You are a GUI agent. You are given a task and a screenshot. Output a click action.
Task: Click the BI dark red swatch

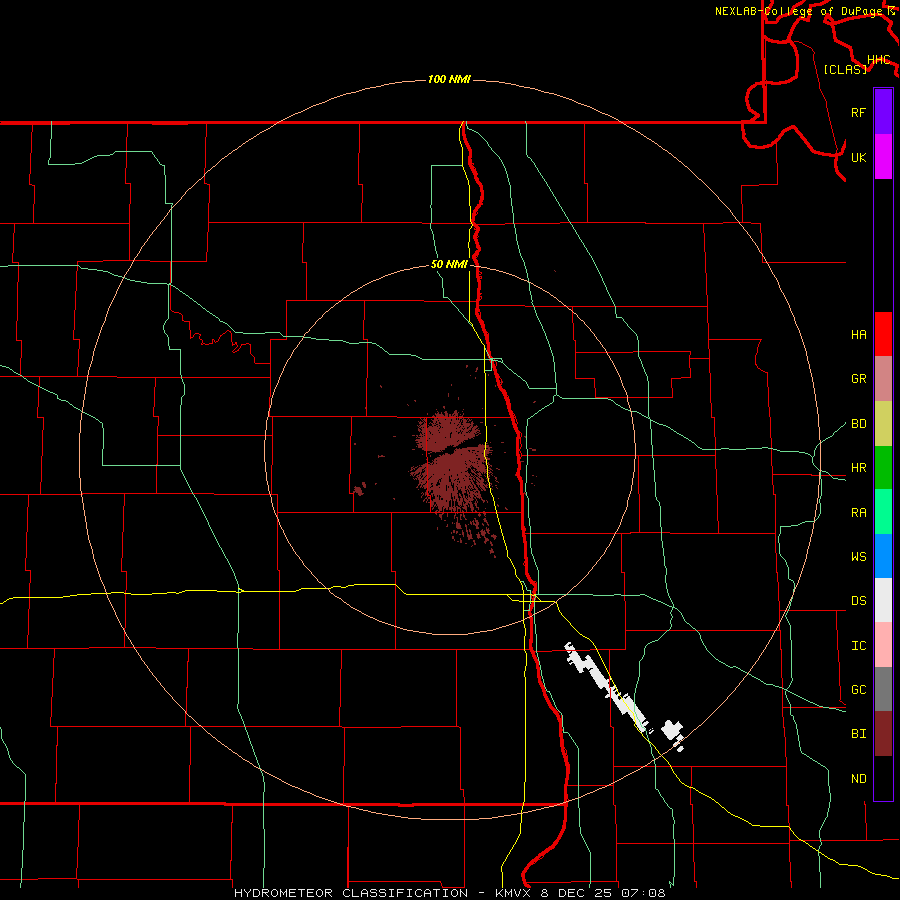tap(883, 734)
